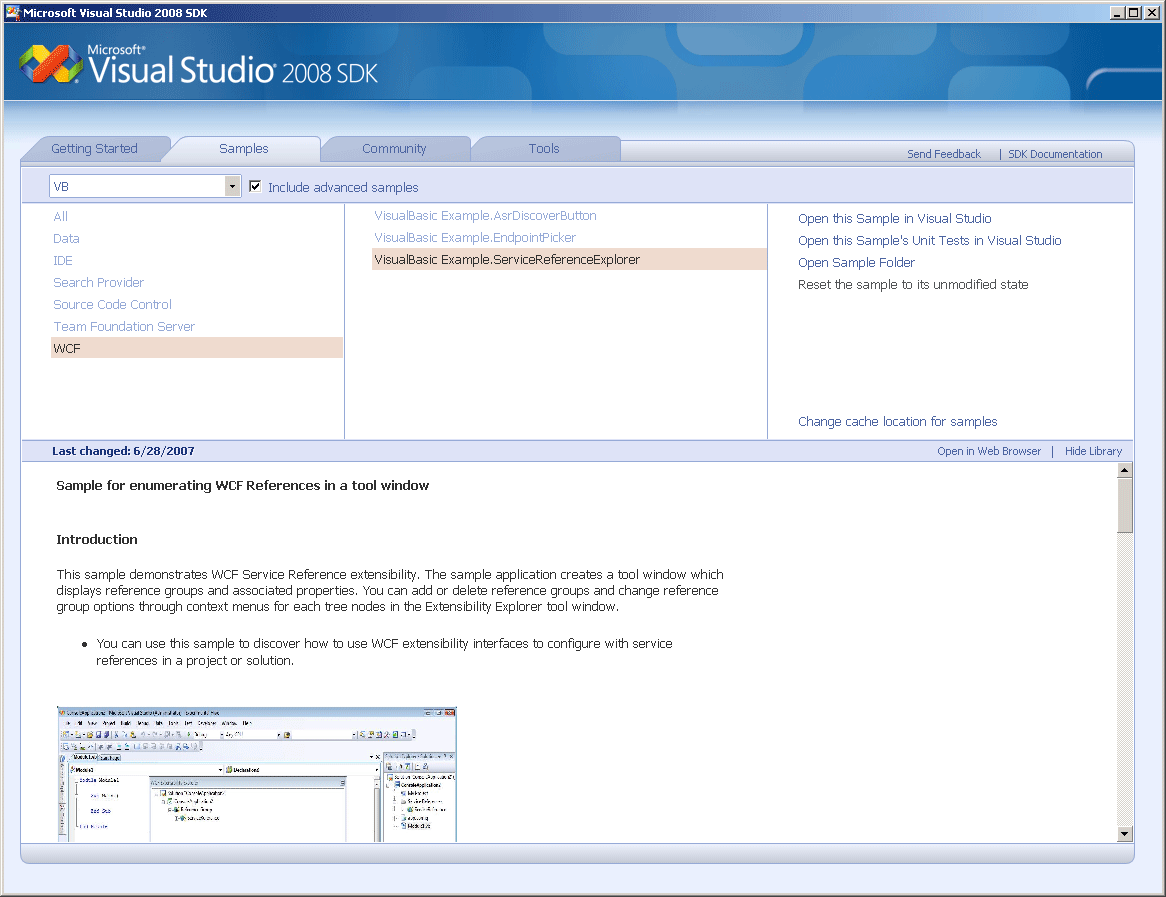Select the All category
Image resolution: width=1166 pixels, height=897 pixels.
coord(60,216)
